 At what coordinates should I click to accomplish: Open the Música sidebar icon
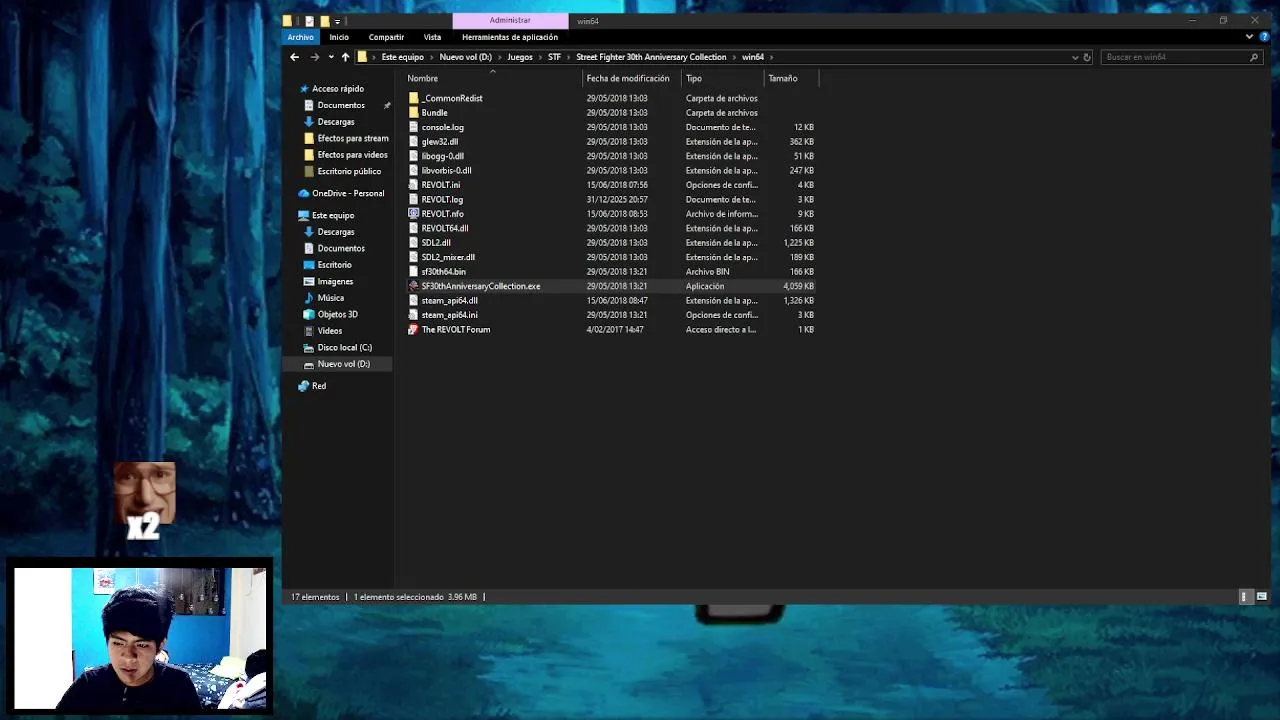tap(309, 298)
